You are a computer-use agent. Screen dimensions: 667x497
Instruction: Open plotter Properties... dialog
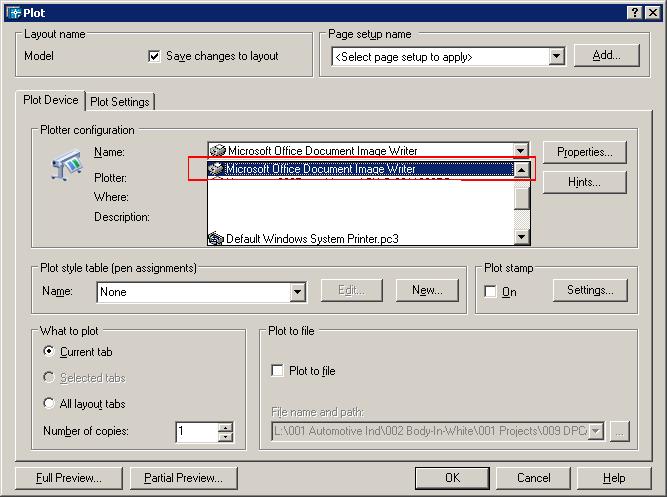tap(584, 152)
